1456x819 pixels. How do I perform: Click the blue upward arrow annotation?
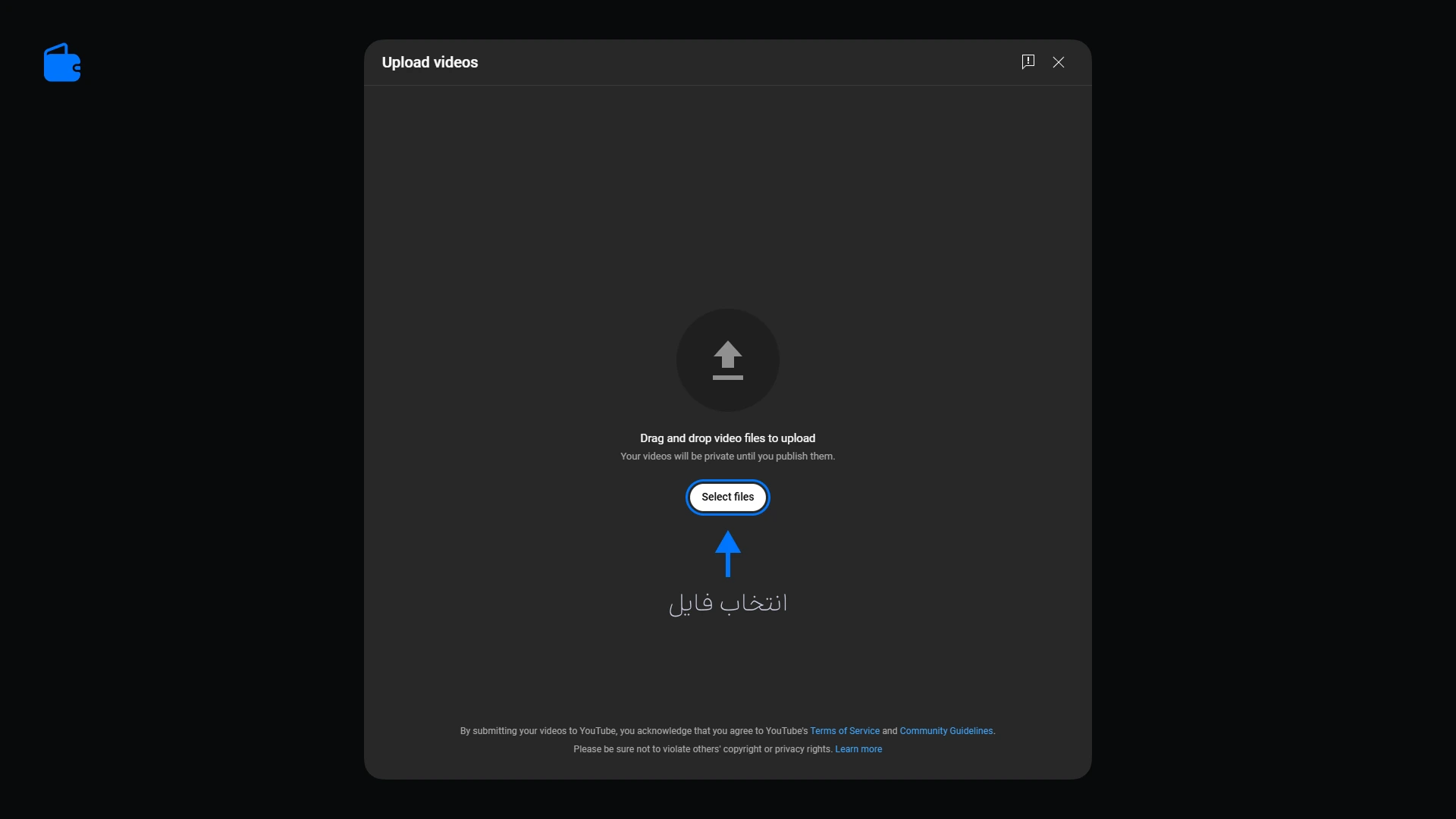coord(728,554)
